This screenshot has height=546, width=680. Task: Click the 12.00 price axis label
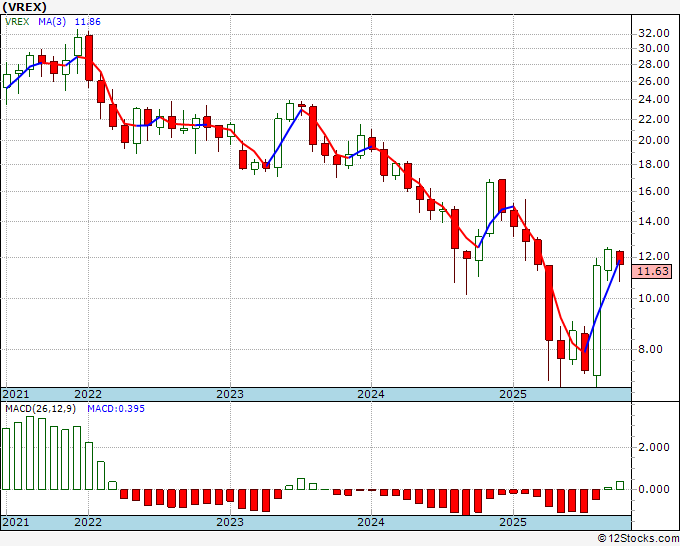(x=654, y=256)
